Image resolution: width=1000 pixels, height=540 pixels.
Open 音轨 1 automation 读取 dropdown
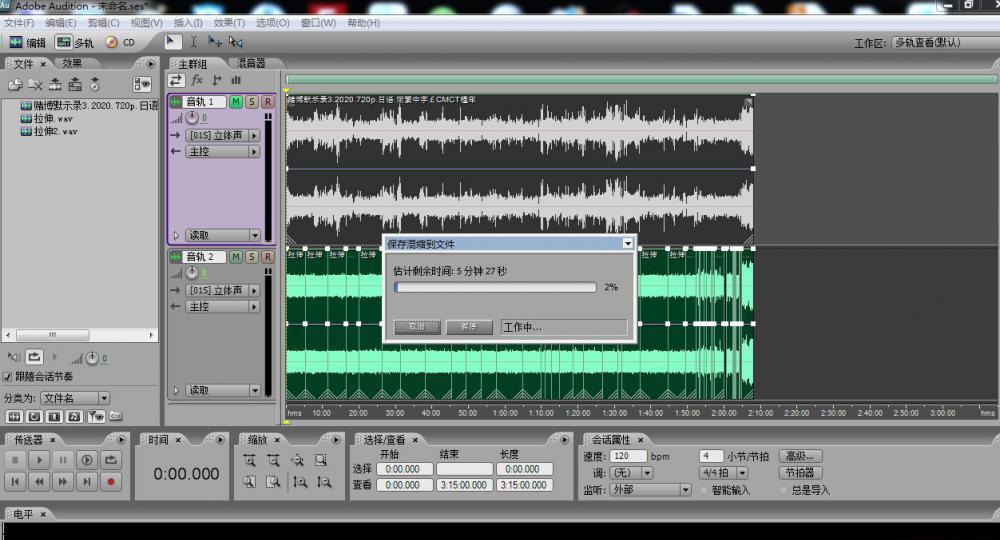pos(223,235)
